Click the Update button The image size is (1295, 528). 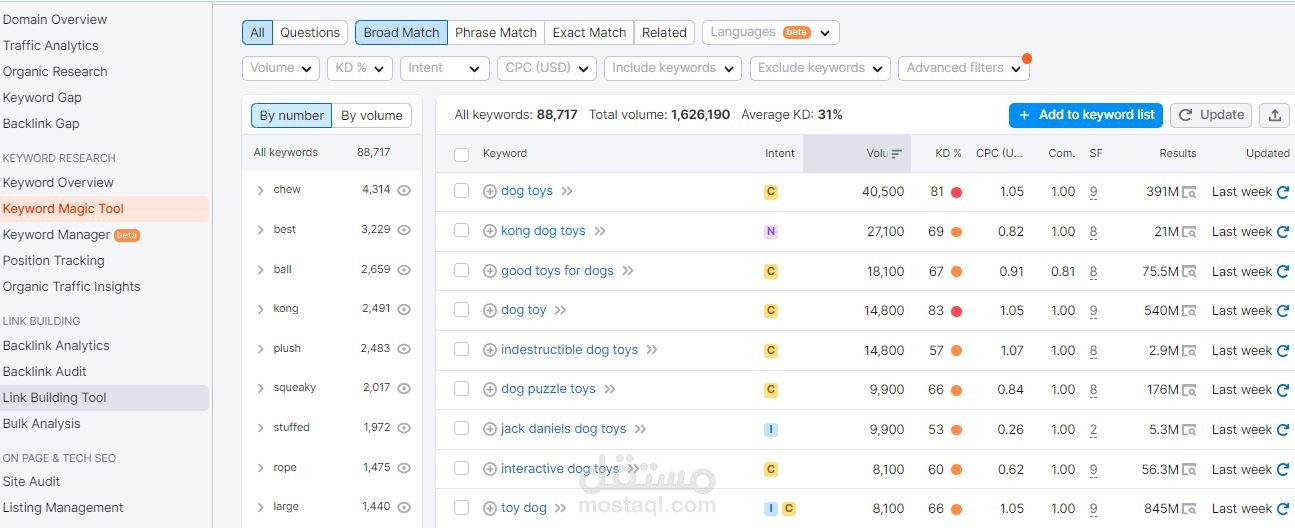[x=1211, y=115]
